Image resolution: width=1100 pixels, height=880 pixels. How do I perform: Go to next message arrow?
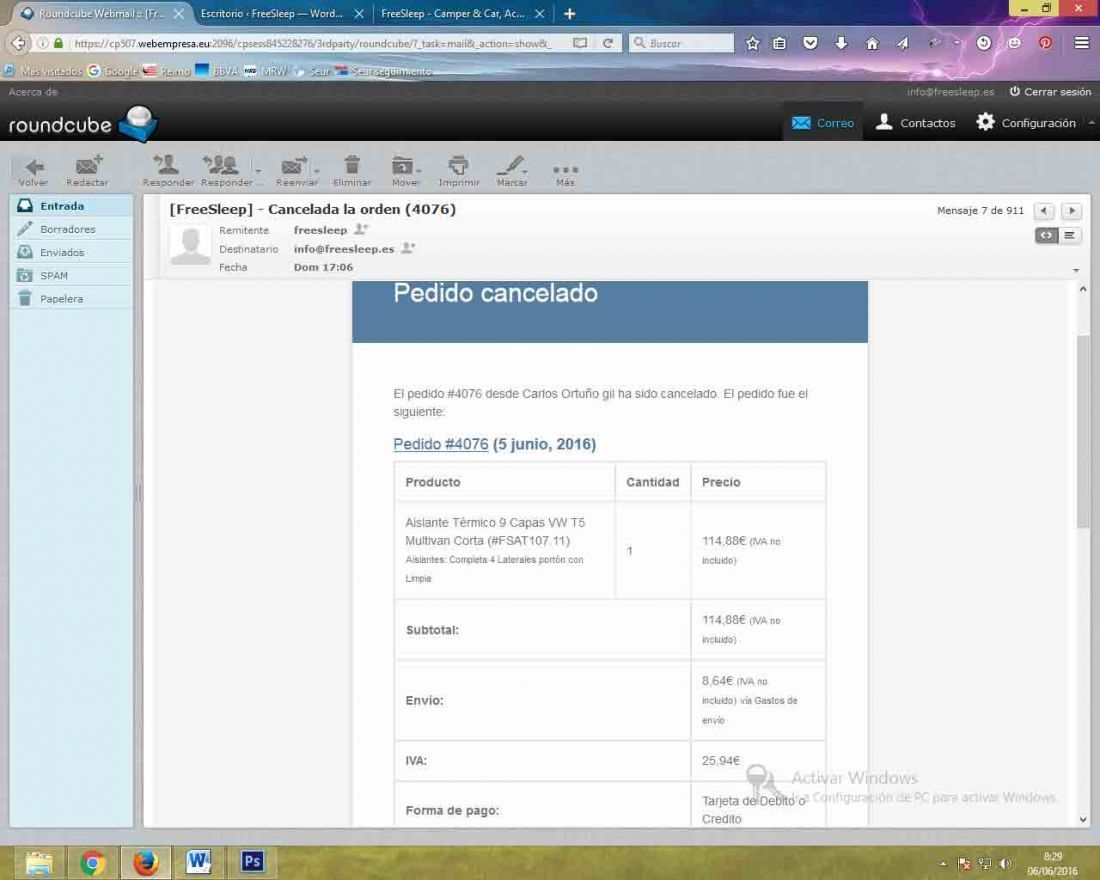1071,211
